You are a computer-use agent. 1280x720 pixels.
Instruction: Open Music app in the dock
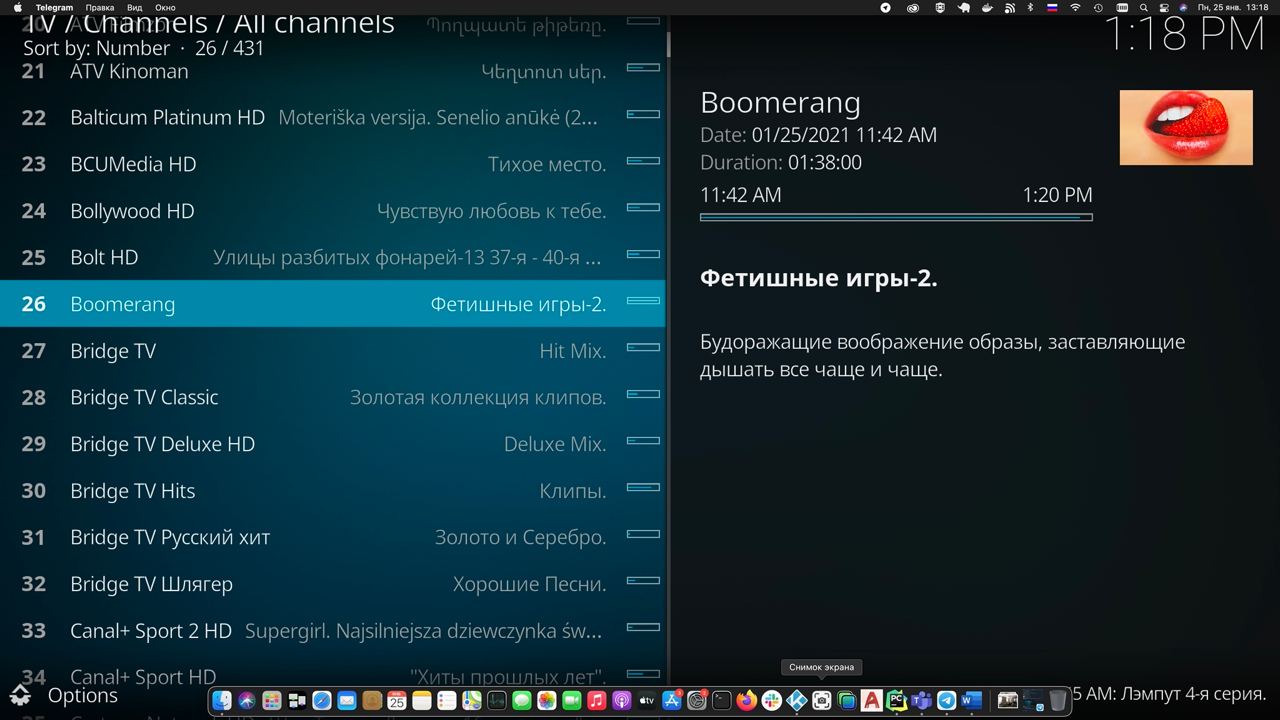(597, 701)
